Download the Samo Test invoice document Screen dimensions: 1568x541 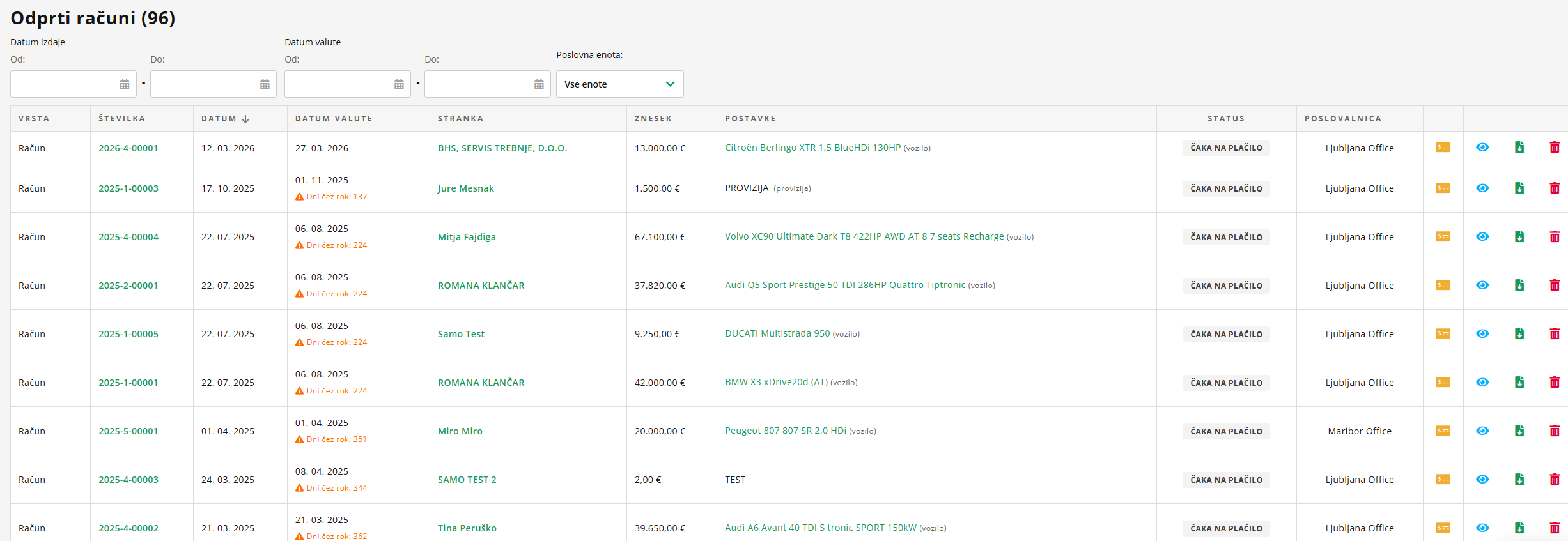1519,334
